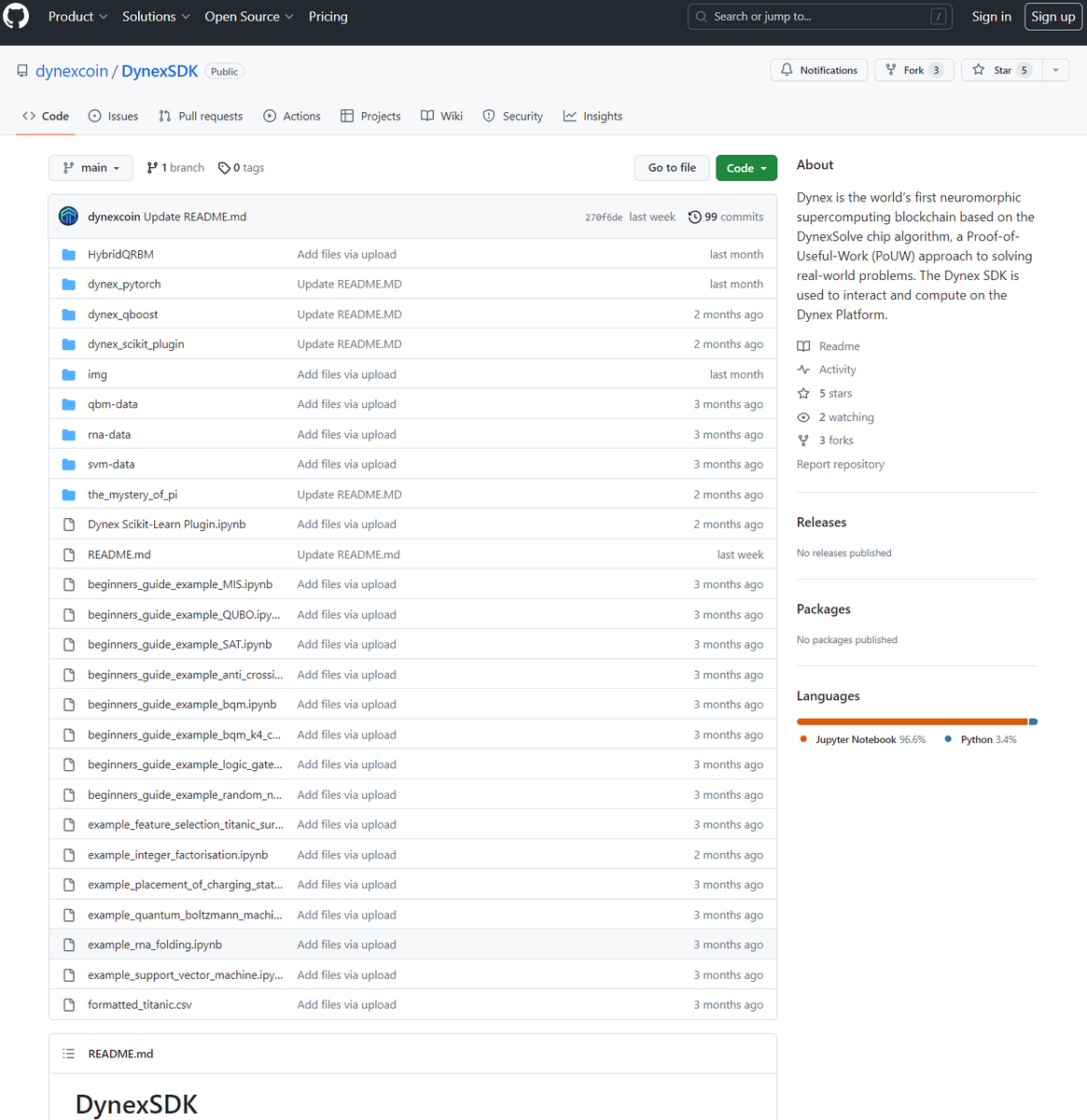
Task: Expand the Solutions menu
Action: tap(156, 17)
